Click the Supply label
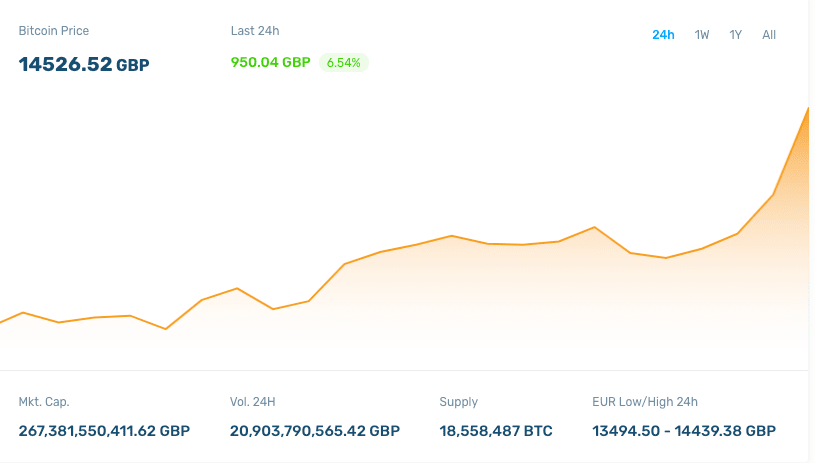This screenshot has height=463, width=815. 459,402
